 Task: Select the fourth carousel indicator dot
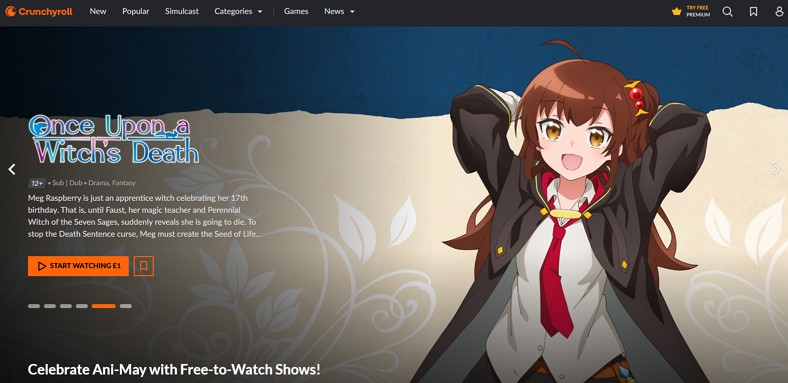point(82,306)
